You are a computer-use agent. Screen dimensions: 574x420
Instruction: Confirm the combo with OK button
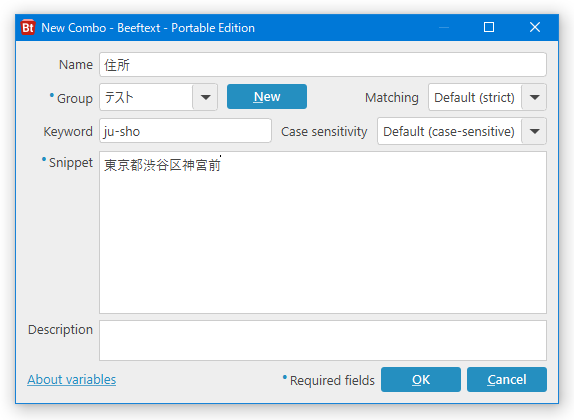pyautogui.click(x=421, y=380)
